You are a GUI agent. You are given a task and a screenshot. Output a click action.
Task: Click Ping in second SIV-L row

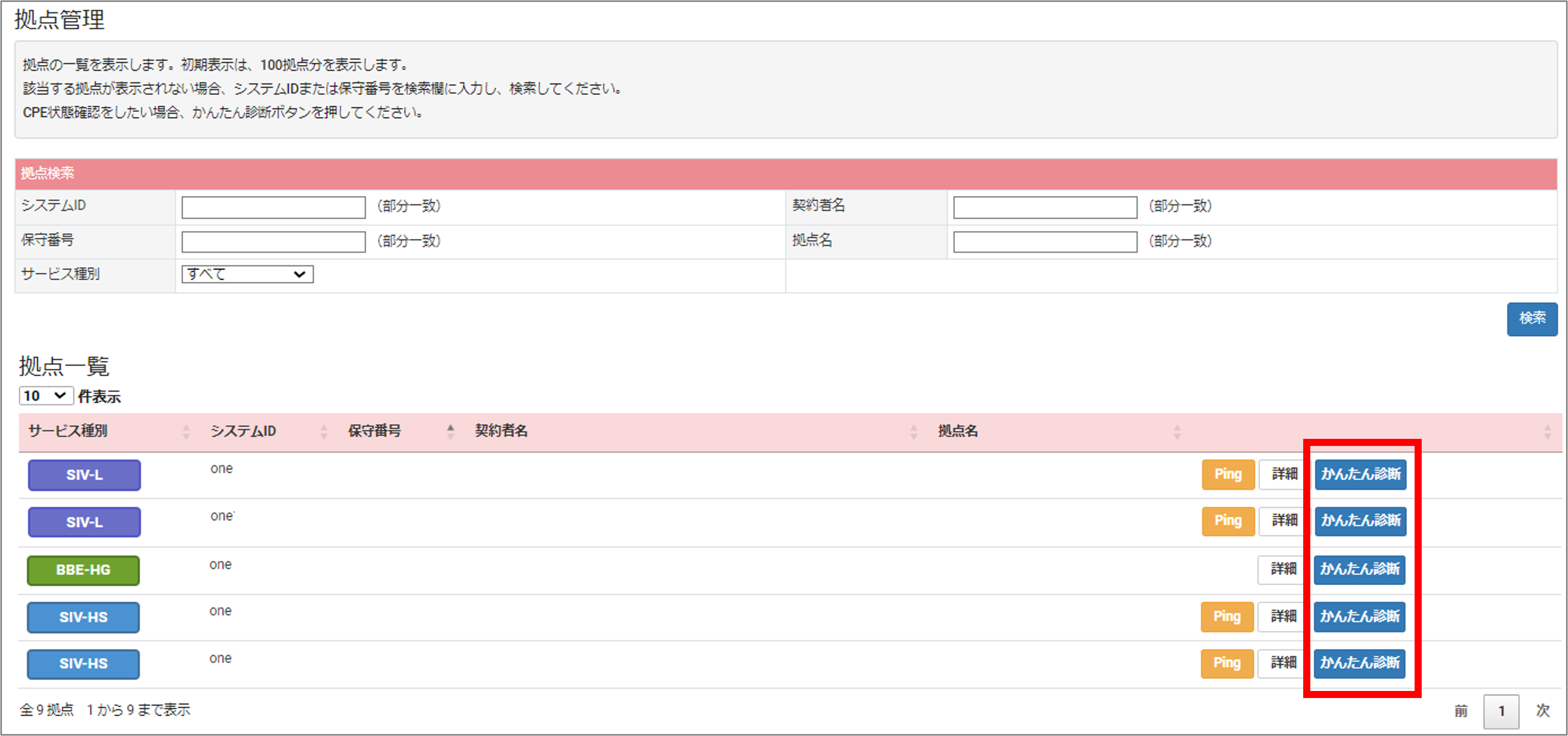tap(1228, 521)
